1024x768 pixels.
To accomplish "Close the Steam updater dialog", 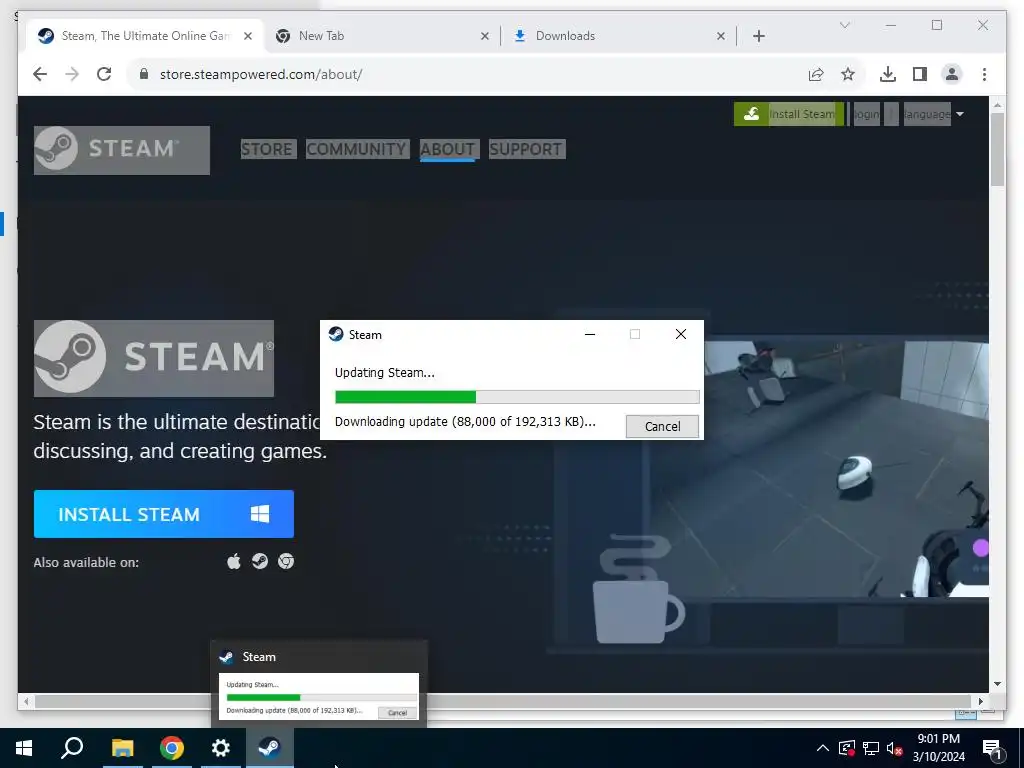I will point(680,334).
